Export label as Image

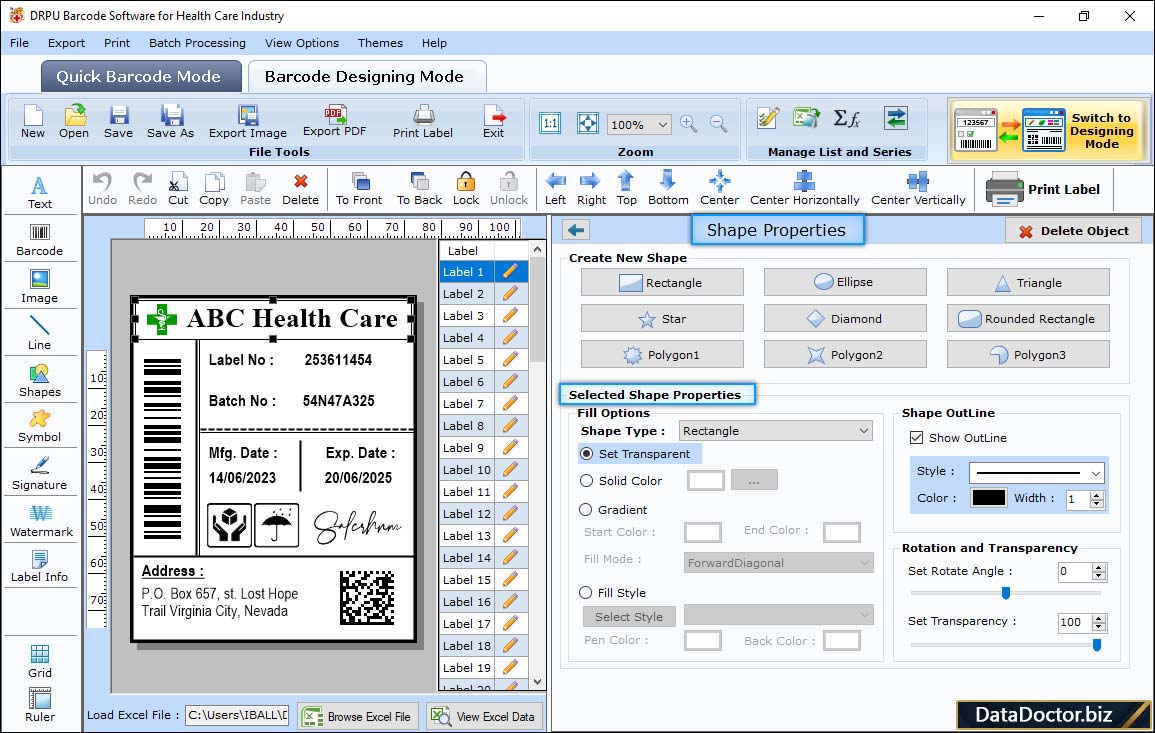248,122
